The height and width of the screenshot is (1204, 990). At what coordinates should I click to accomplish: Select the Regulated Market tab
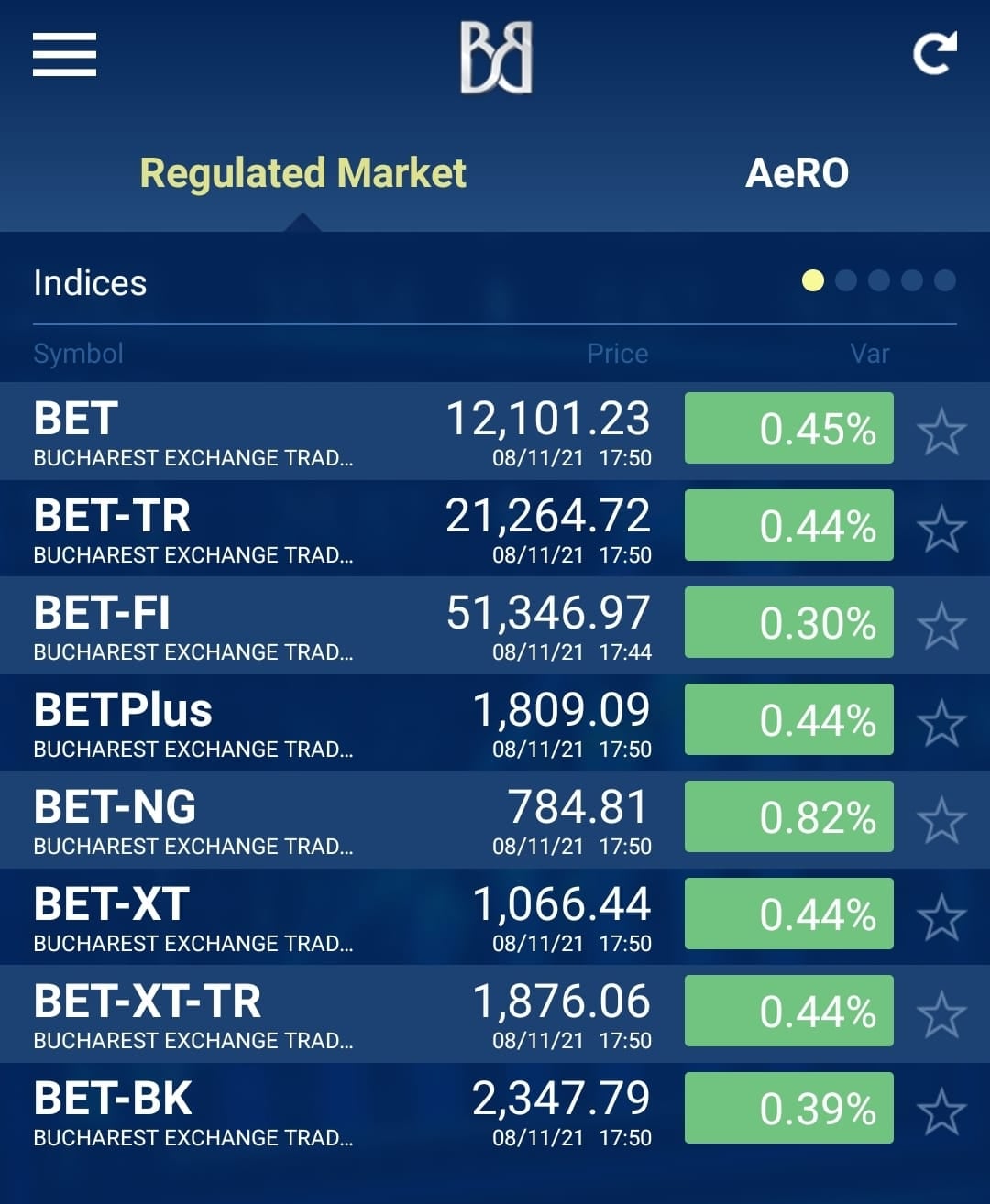(x=302, y=173)
